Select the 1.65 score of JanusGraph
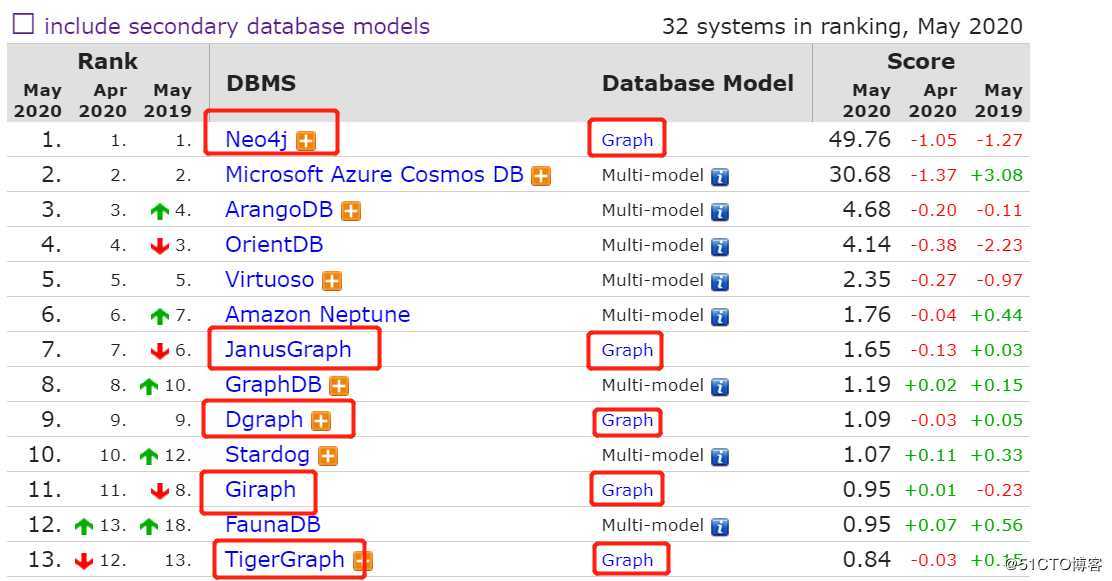The height and width of the screenshot is (581, 1112). 866,349
